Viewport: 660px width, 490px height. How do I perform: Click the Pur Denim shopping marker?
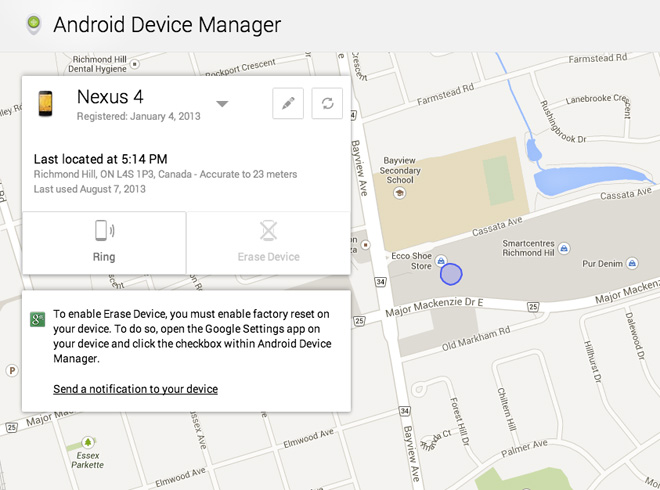pos(632,264)
